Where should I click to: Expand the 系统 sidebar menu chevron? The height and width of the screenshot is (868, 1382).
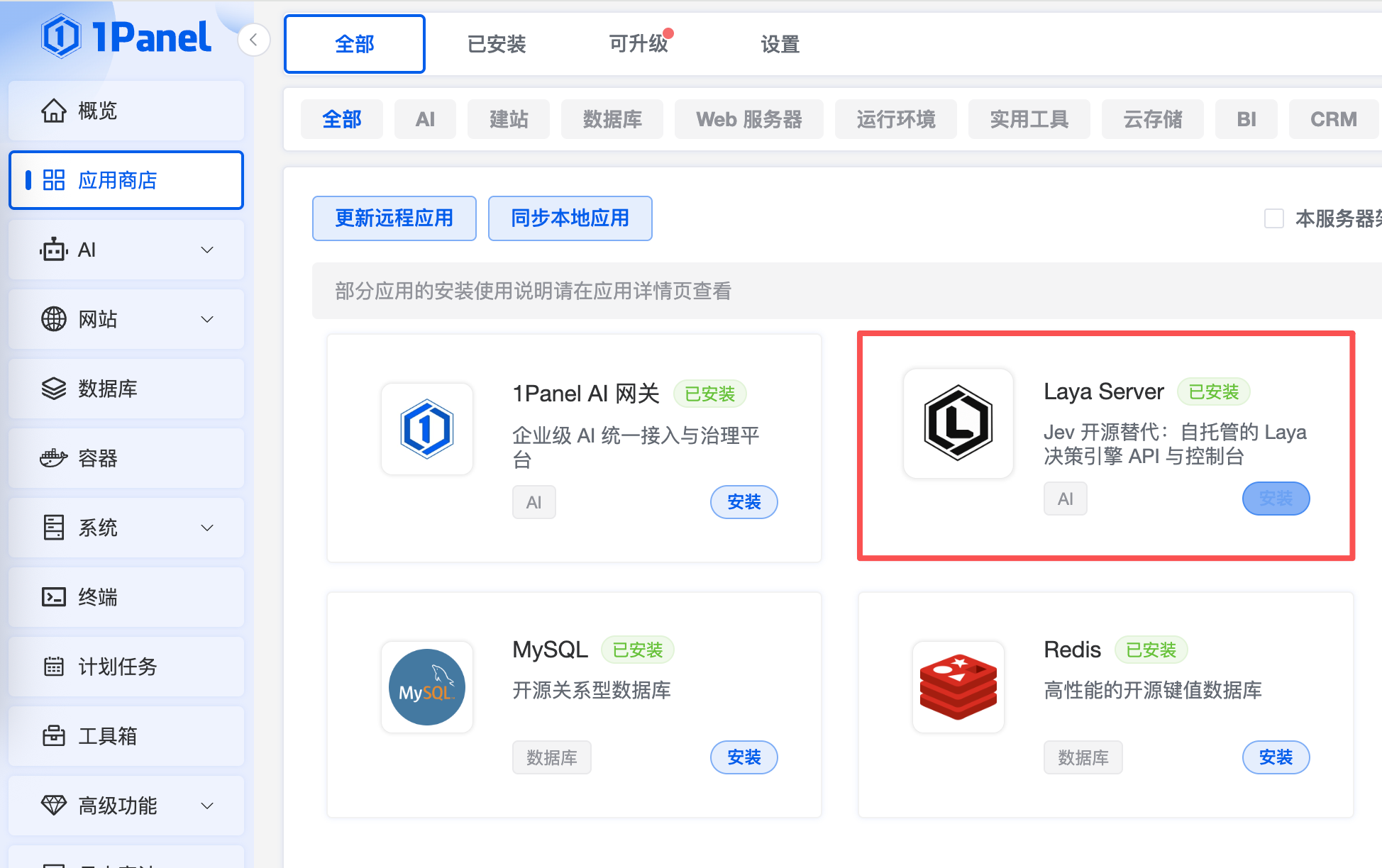coord(207,528)
